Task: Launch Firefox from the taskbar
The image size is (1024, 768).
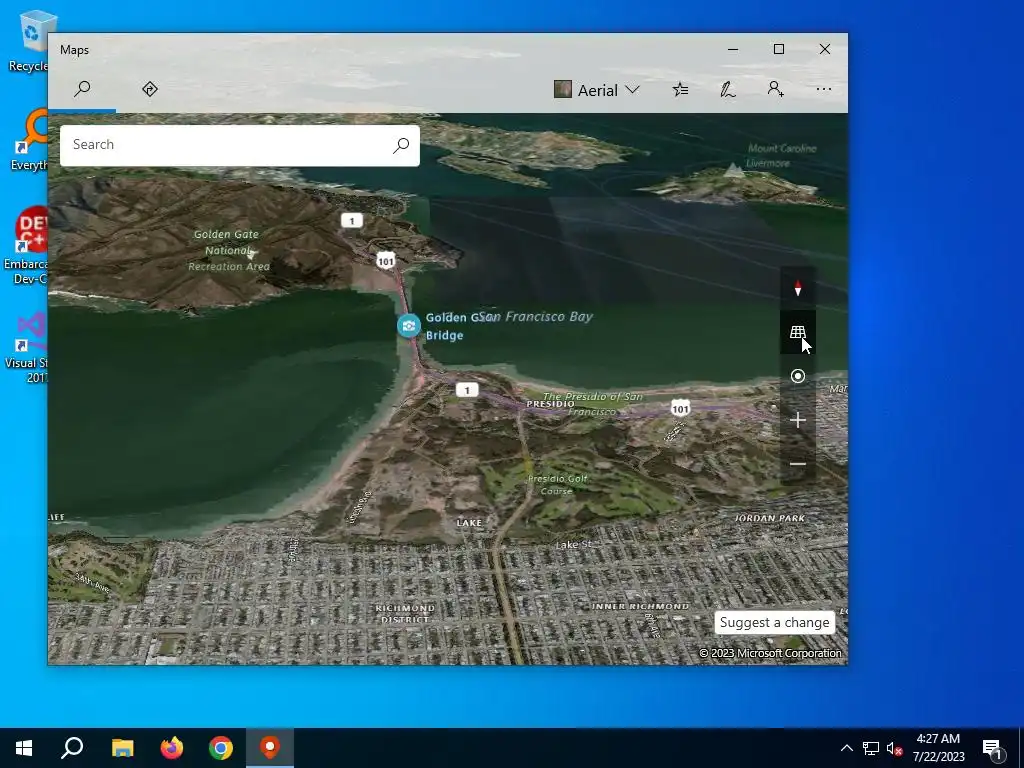Action: (172, 748)
